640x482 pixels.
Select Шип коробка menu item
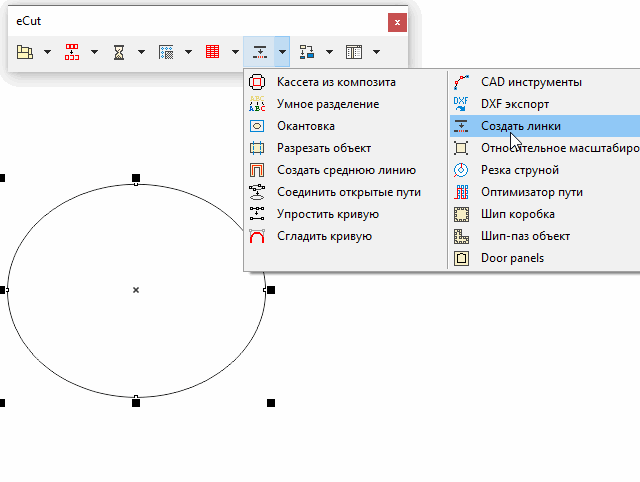544,214
